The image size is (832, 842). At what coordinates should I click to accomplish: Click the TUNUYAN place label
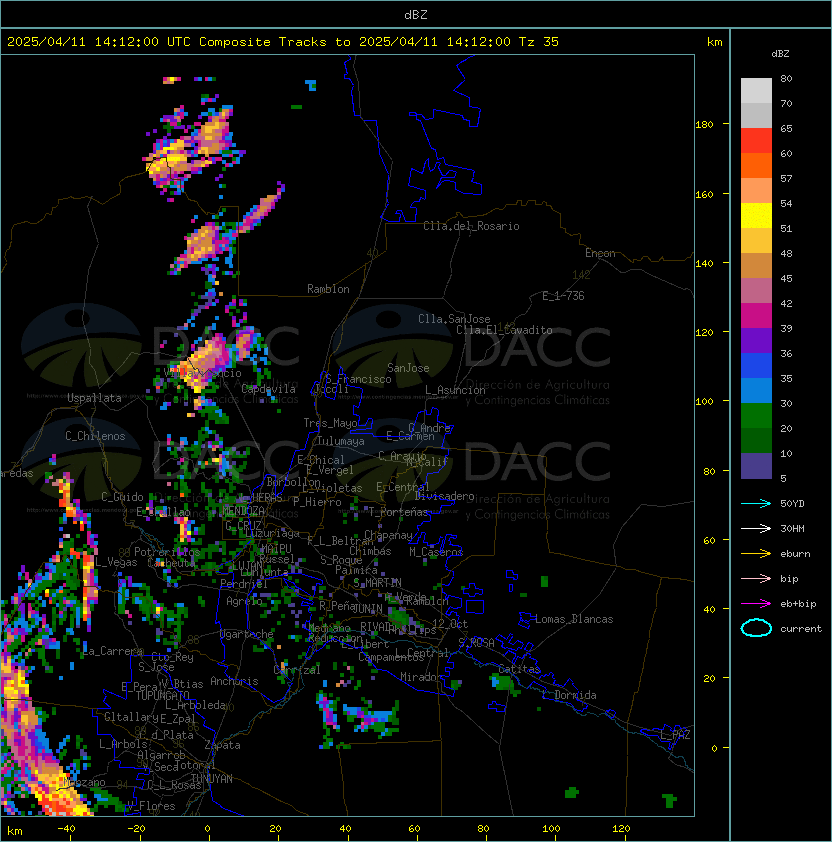tap(212, 779)
